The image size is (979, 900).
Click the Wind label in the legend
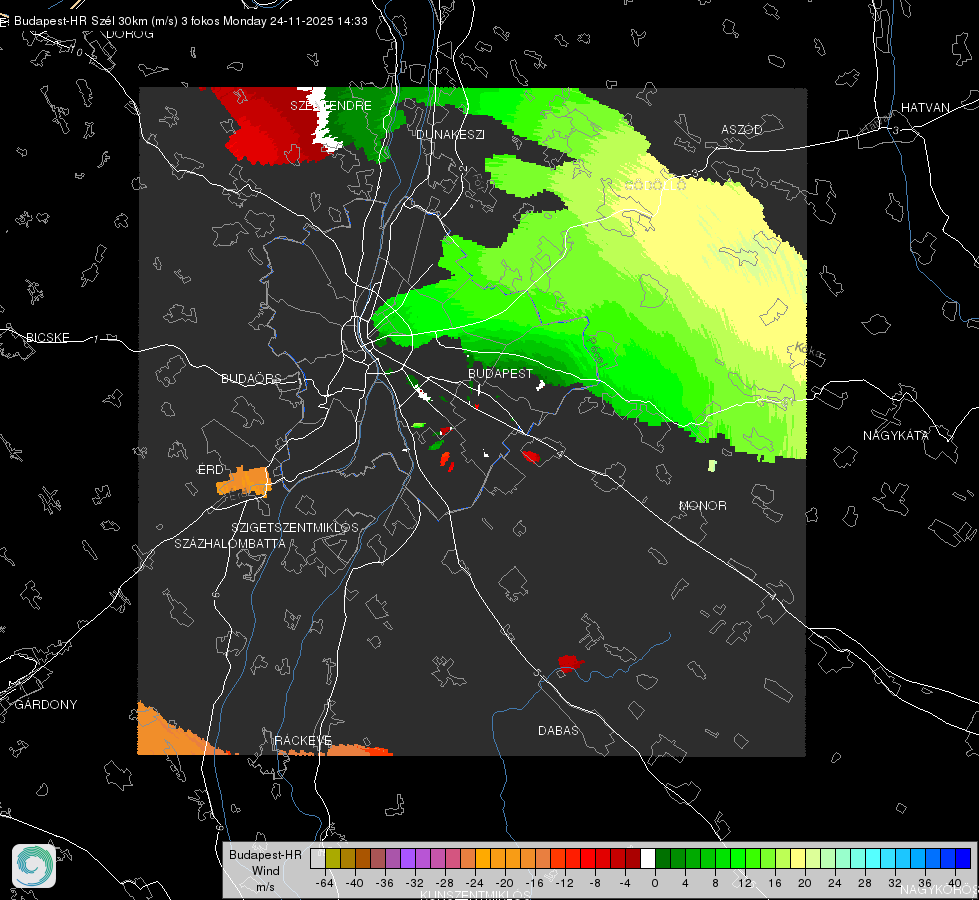(265, 871)
